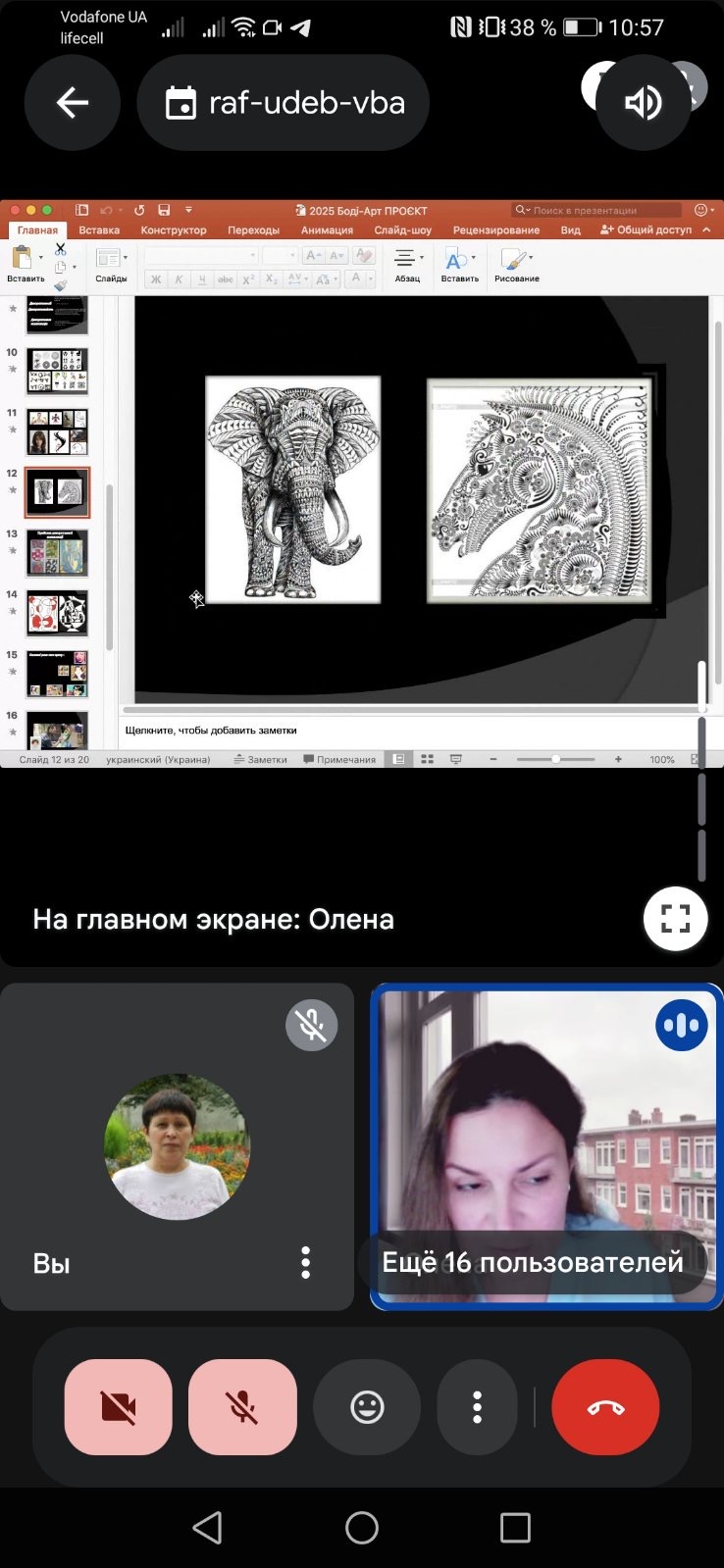This screenshot has height=1568, width=724.
Task: Click the smiley feedback icon in title bar
Action: [x=700, y=210]
